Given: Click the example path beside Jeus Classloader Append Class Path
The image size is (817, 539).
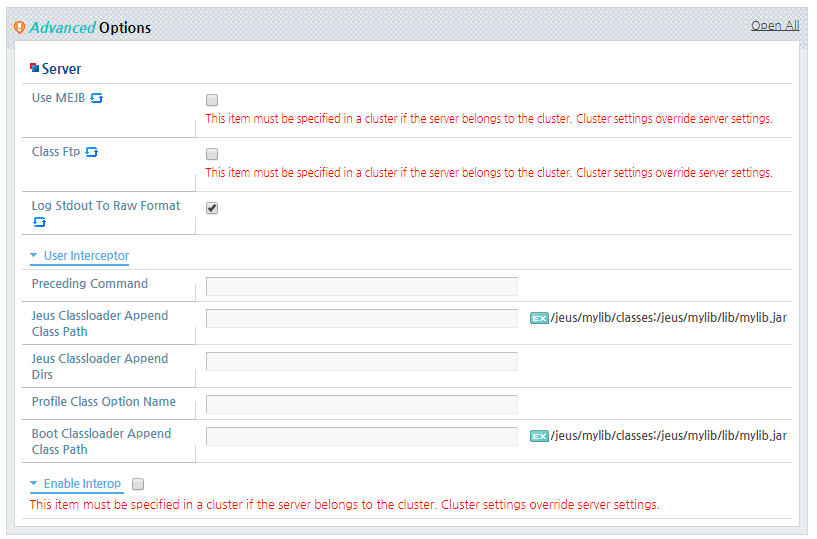Looking at the screenshot, I should (x=669, y=318).
